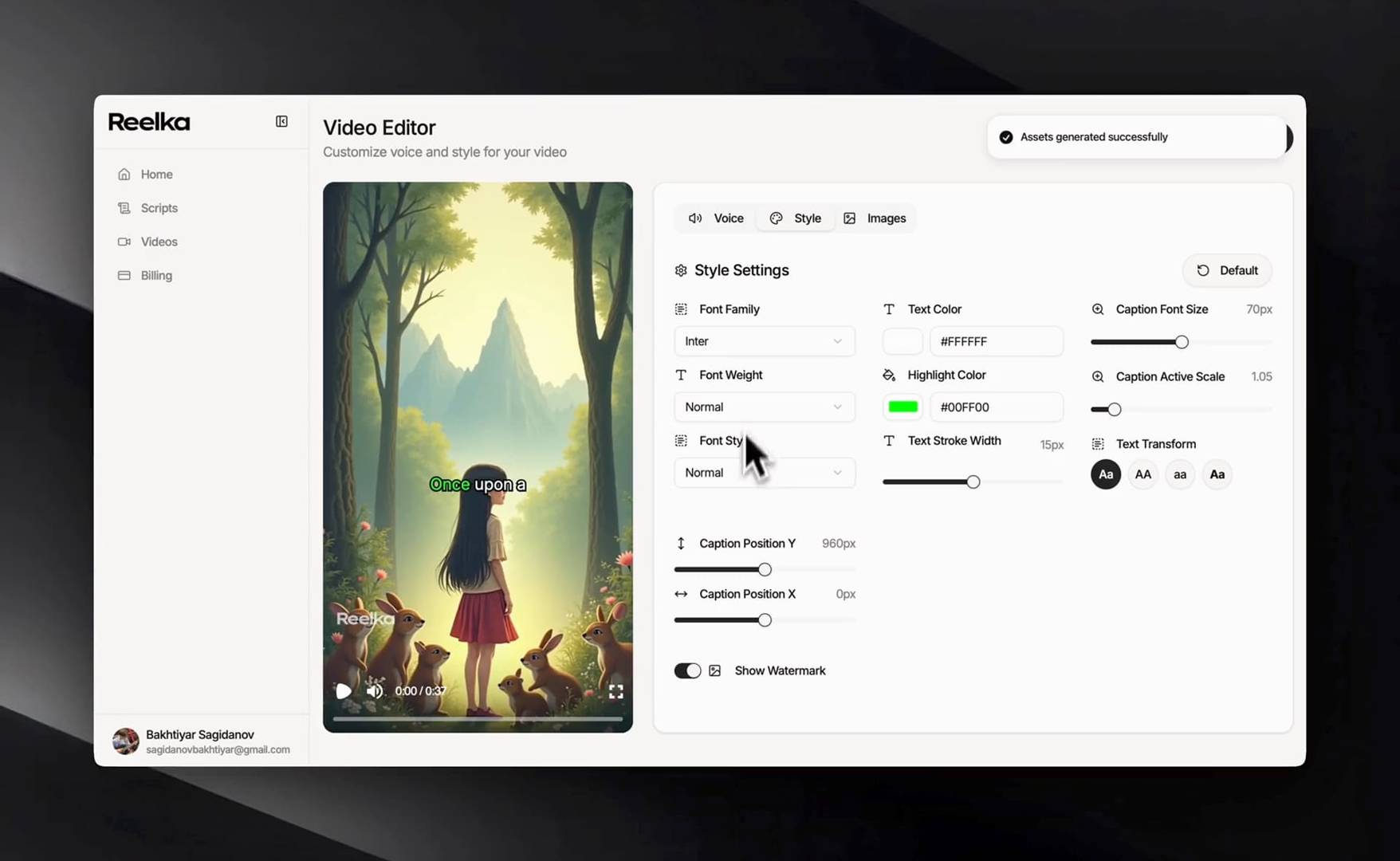Toggle the Show Watermark switch
Screen dimensions: 1400x861
[687, 671]
